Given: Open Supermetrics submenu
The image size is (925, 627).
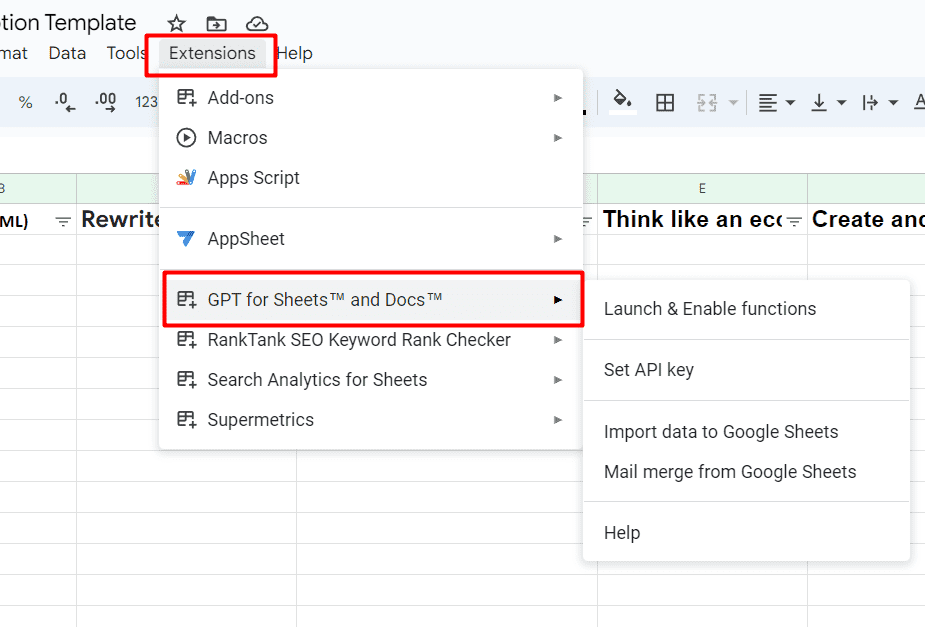Looking at the screenshot, I should pos(371,419).
